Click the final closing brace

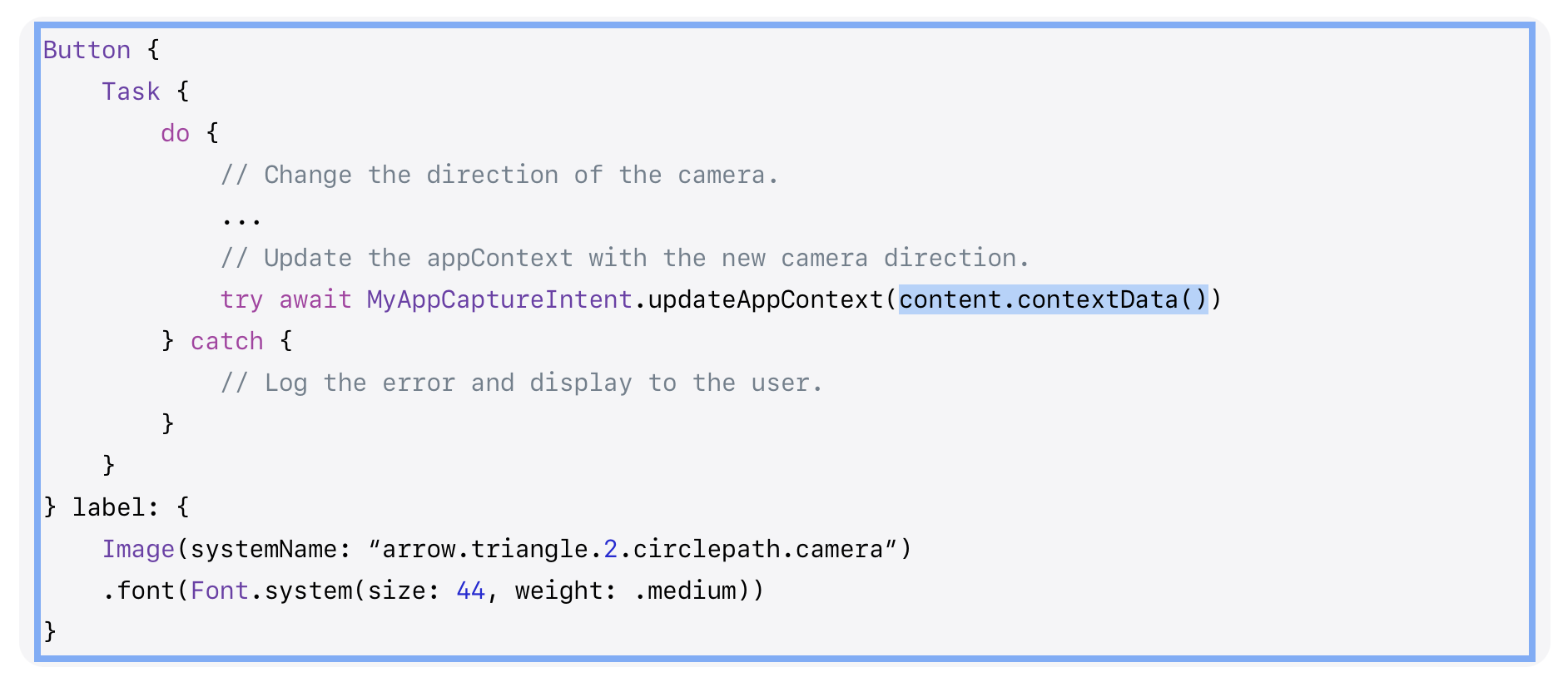[50, 631]
